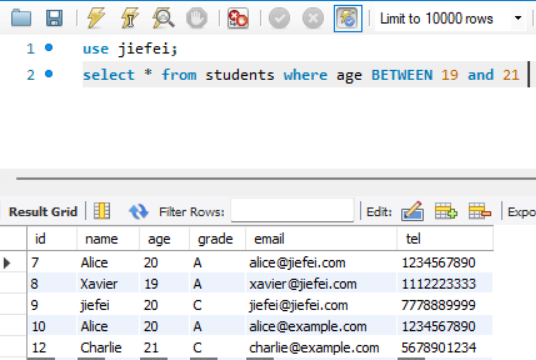Run Explain plan magnifier lightning icon
This screenshot has width=536, height=360.
click(x=163, y=18)
